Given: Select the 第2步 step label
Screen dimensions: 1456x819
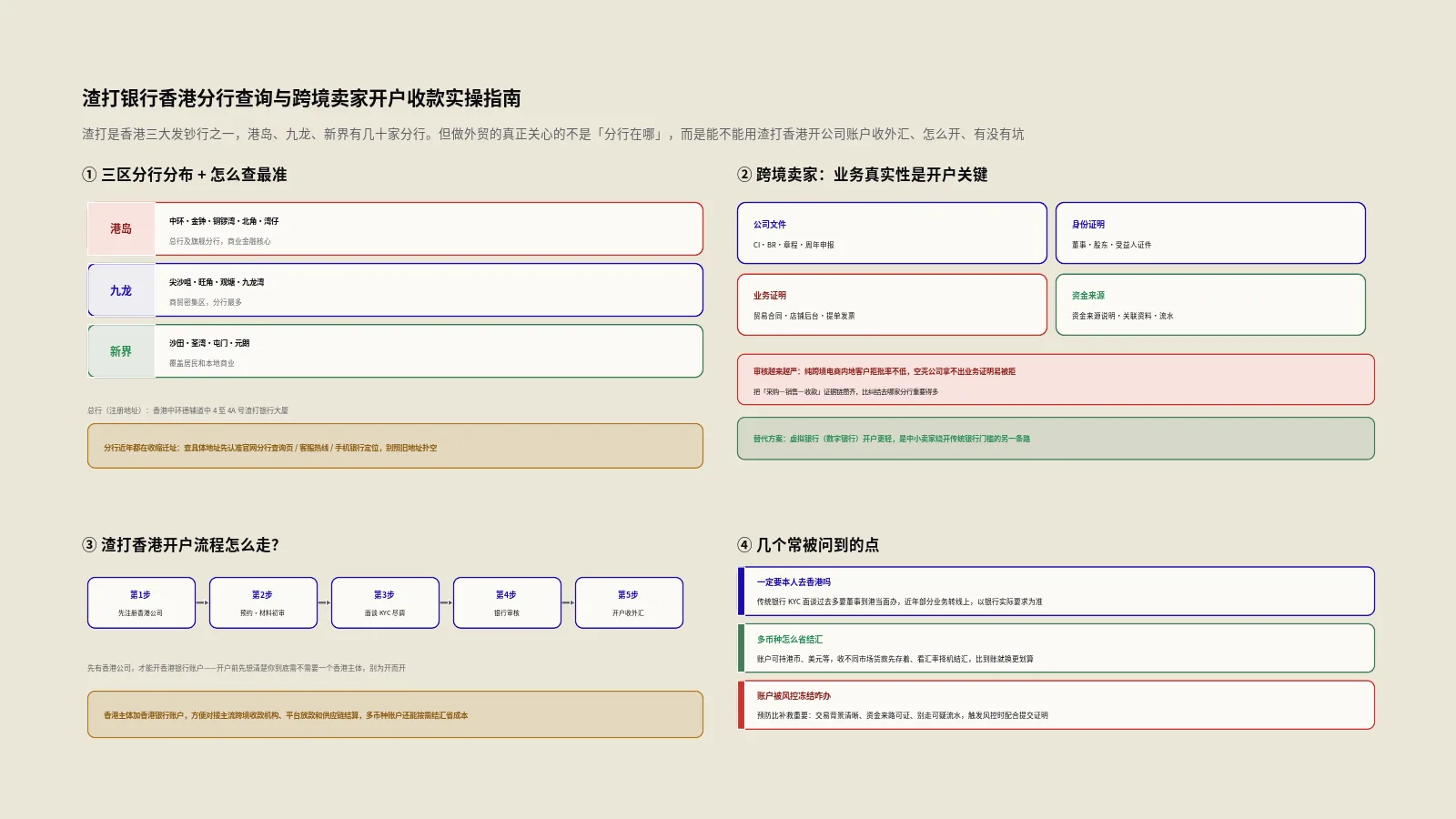Looking at the screenshot, I should click(x=262, y=595).
